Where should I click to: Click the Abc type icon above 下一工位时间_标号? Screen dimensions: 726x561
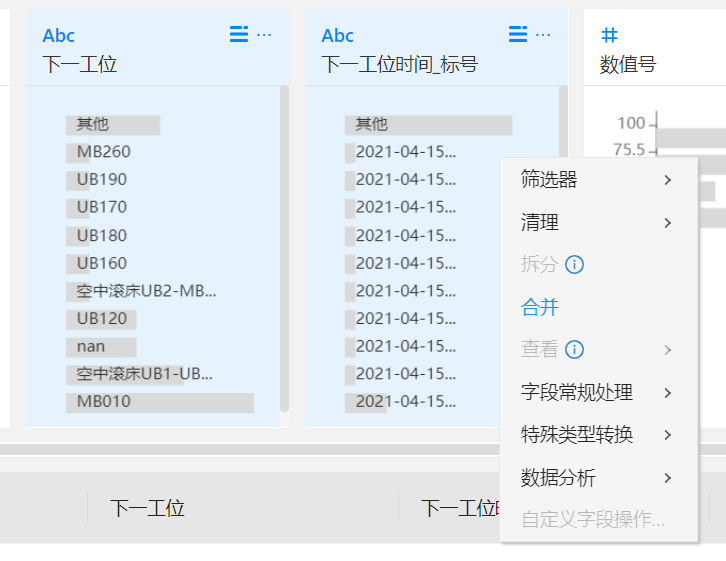338,36
